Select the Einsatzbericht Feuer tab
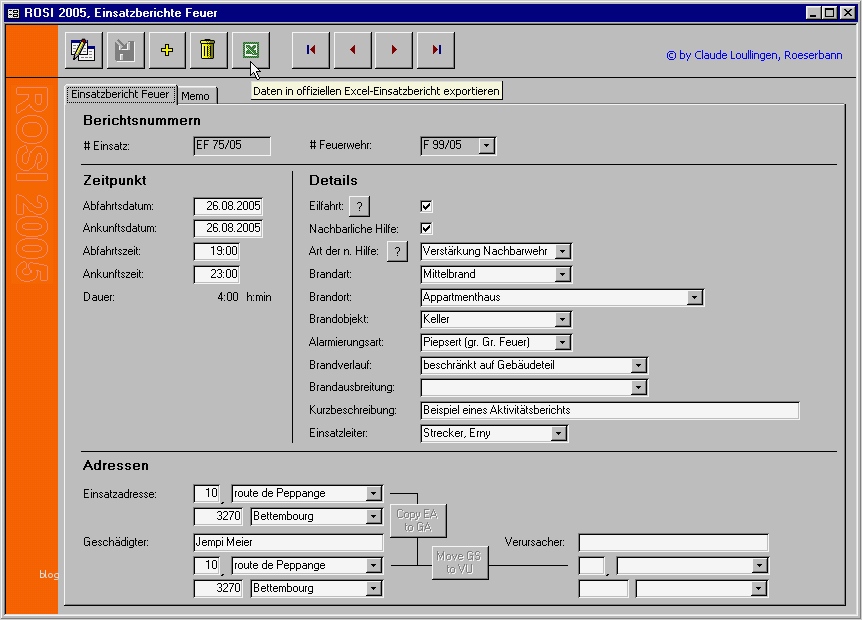Screen dimensions: 862x620 click(120, 94)
